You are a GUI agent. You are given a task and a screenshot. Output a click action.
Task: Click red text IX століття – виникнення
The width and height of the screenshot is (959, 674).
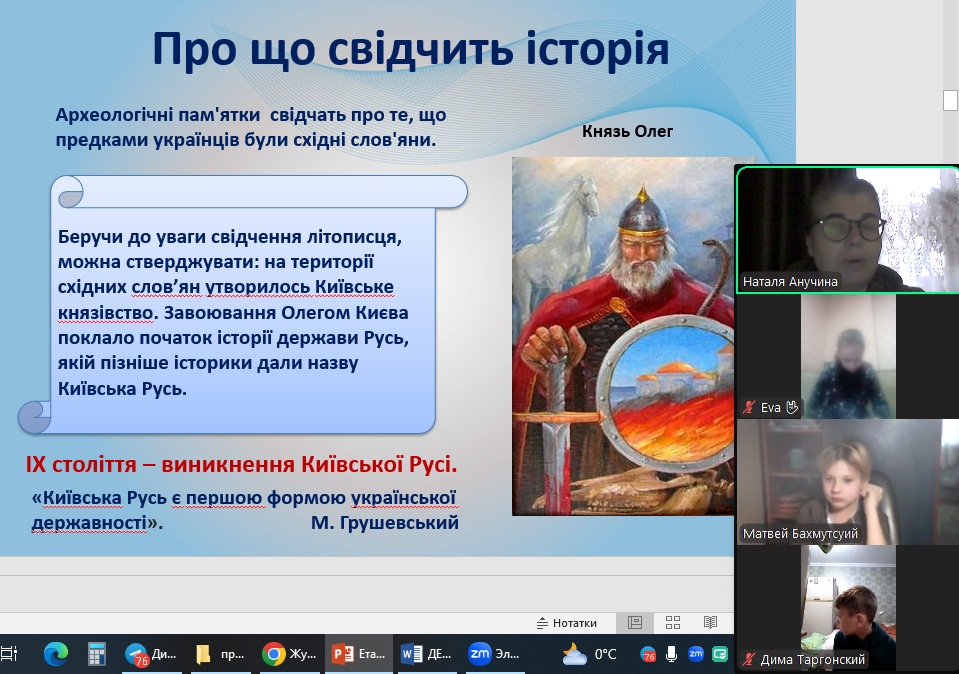coord(241,465)
